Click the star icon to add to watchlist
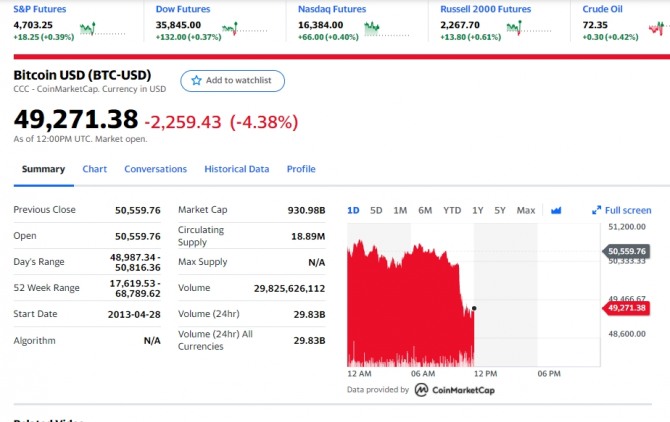Image resolution: width=670 pixels, height=422 pixels. tap(195, 80)
